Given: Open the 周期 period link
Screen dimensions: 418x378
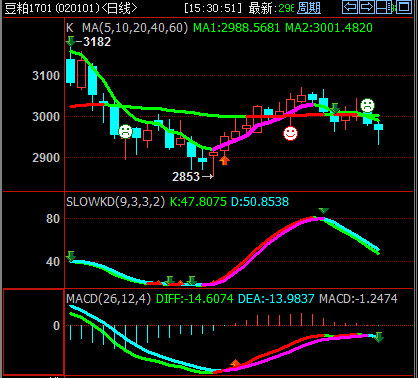Looking at the screenshot, I should [309, 8].
